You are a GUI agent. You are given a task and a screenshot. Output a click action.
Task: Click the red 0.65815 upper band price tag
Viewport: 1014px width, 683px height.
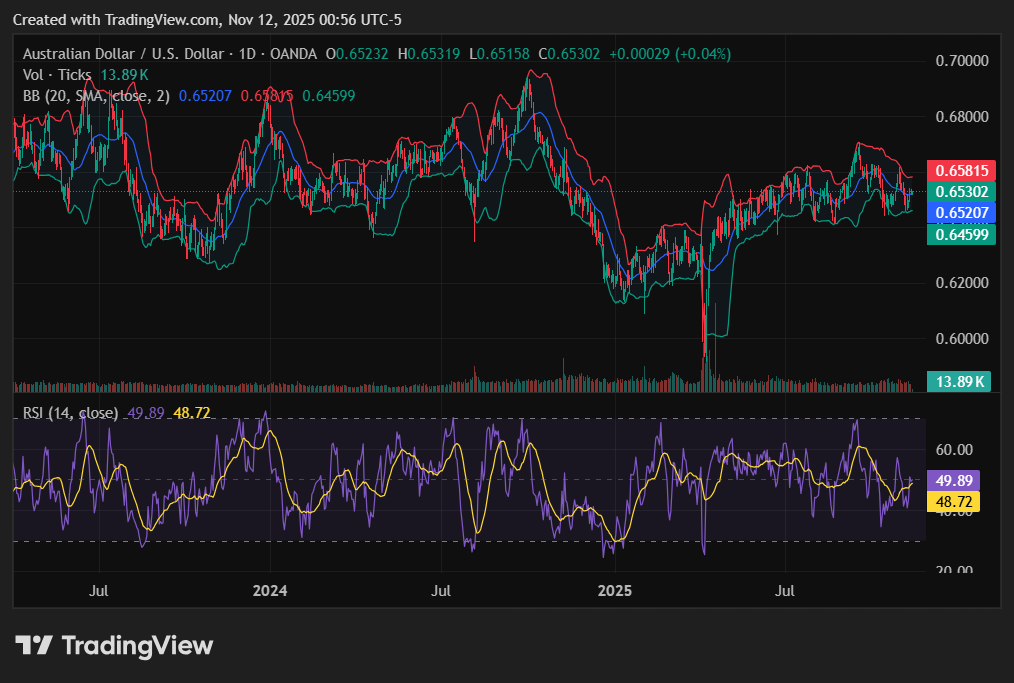click(x=959, y=170)
